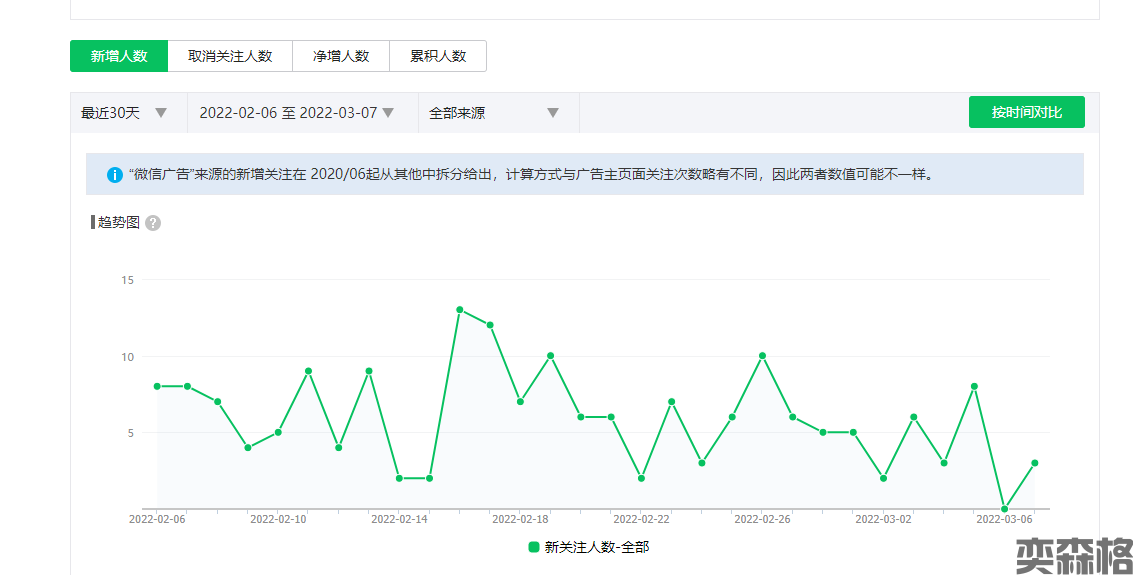The image size is (1133, 575).
Task: Toggle the 新关注人数-全部 legend marker
Action: (x=534, y=547)
